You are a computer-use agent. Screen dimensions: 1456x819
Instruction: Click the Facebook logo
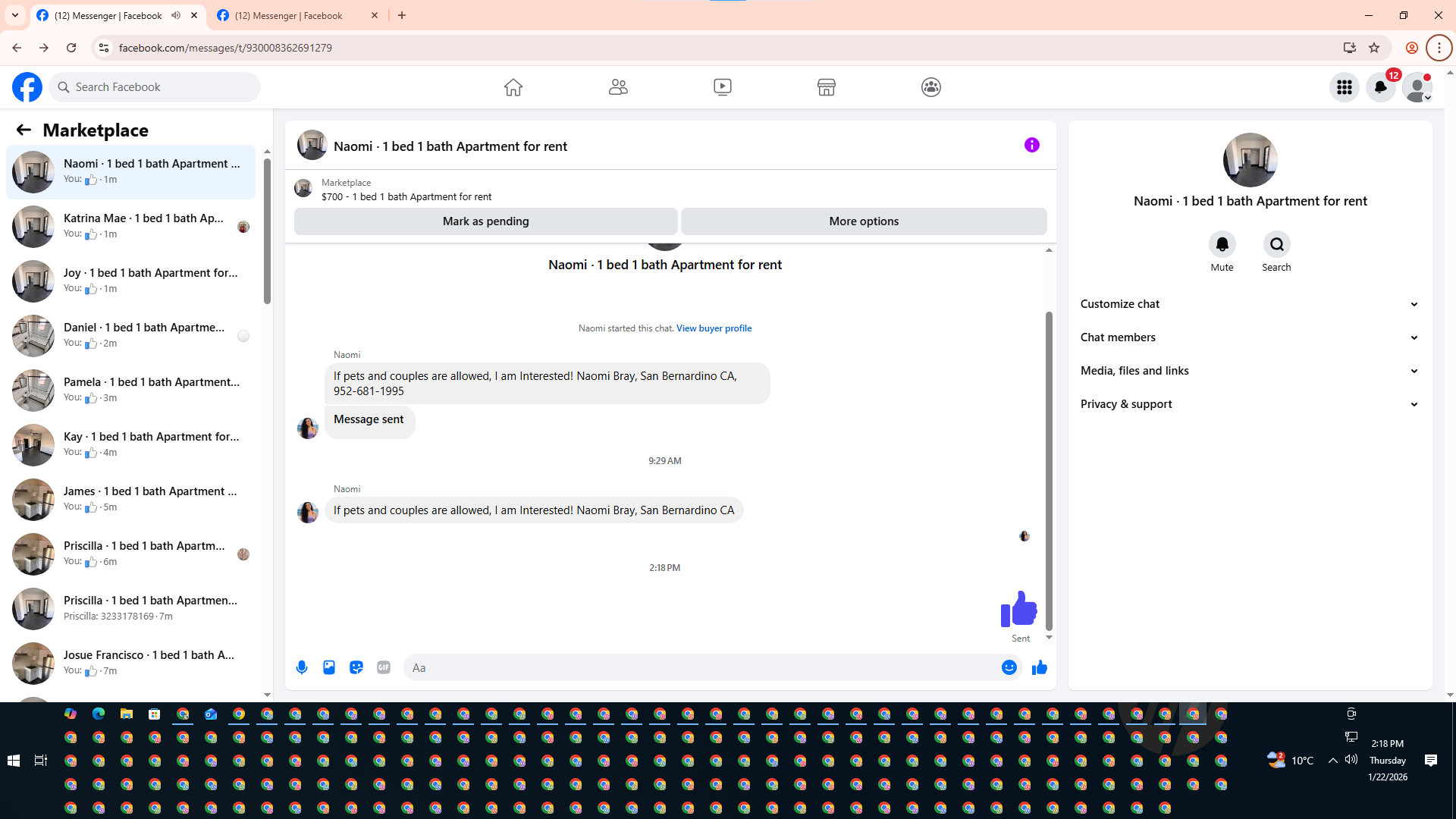(x=27, y=87)
